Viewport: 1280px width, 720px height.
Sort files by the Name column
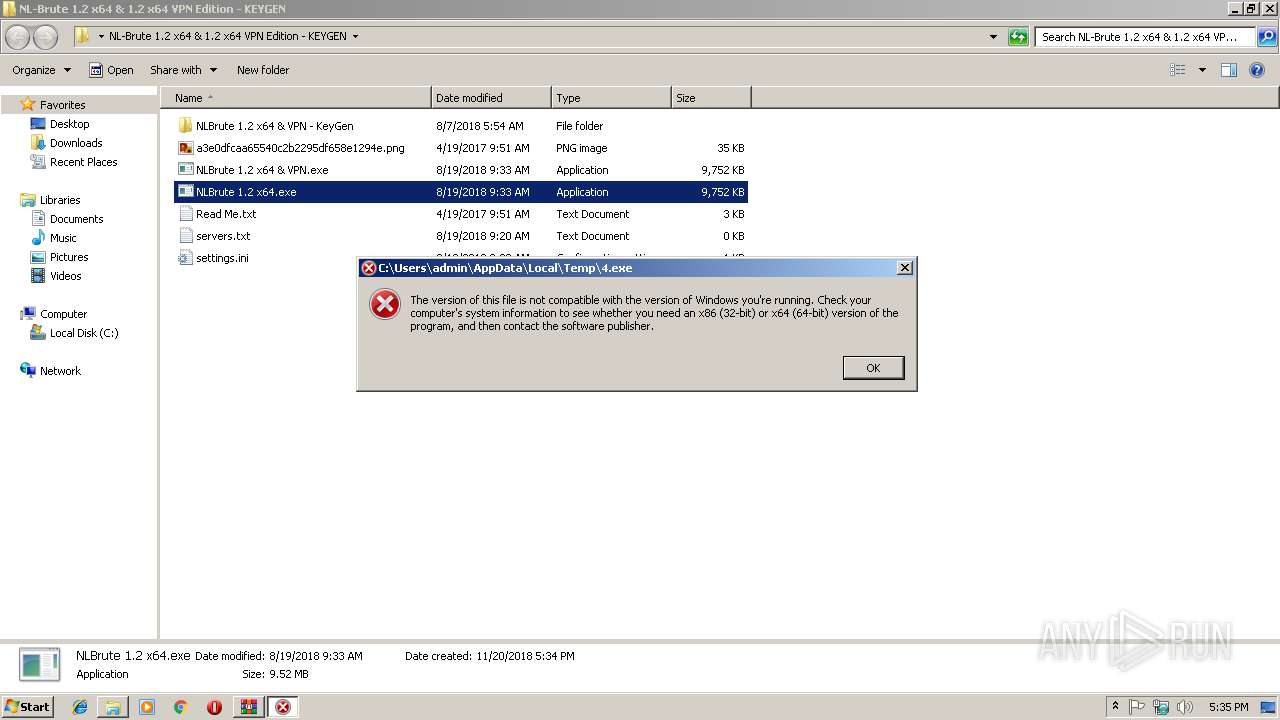click(x=296, y=98)
